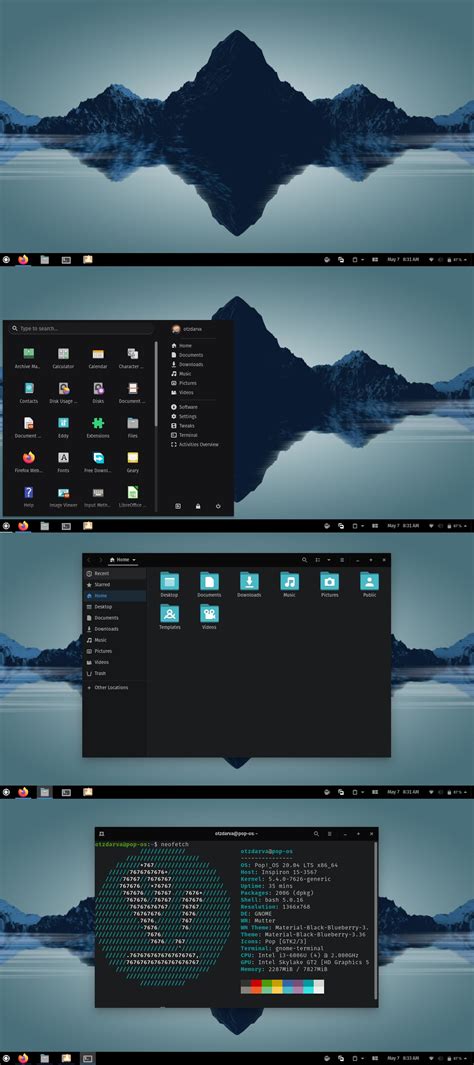This screenshot has width=474, height=1065.
Task: Lock the screen with the menu padlock icon
Action: (198, 506)
